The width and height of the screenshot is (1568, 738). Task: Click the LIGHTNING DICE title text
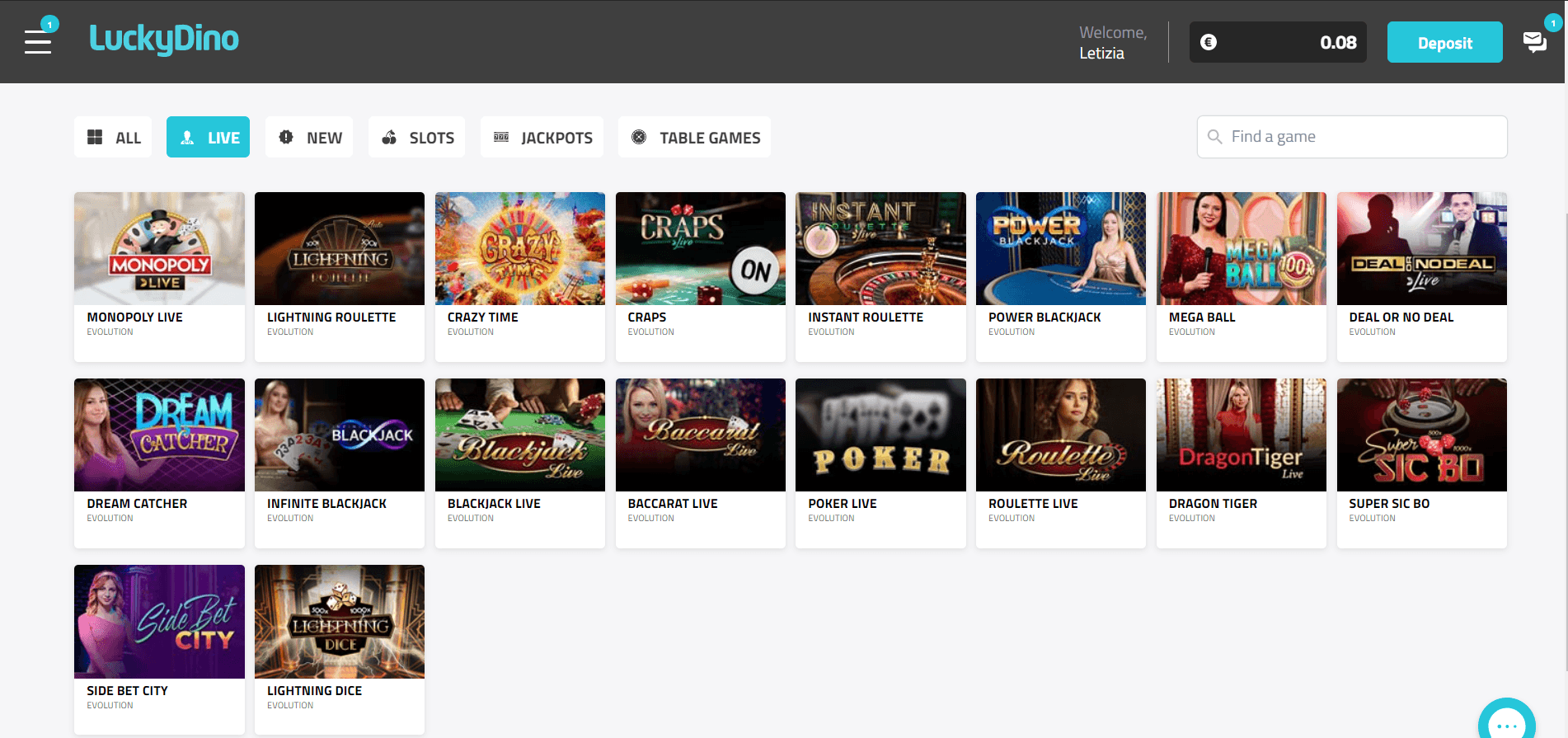[x=315, y=691]
